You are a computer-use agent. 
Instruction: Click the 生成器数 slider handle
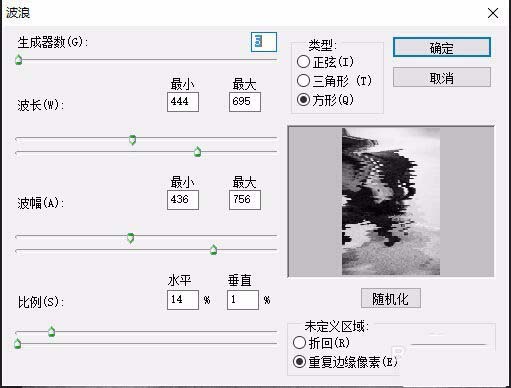(19, 60)
